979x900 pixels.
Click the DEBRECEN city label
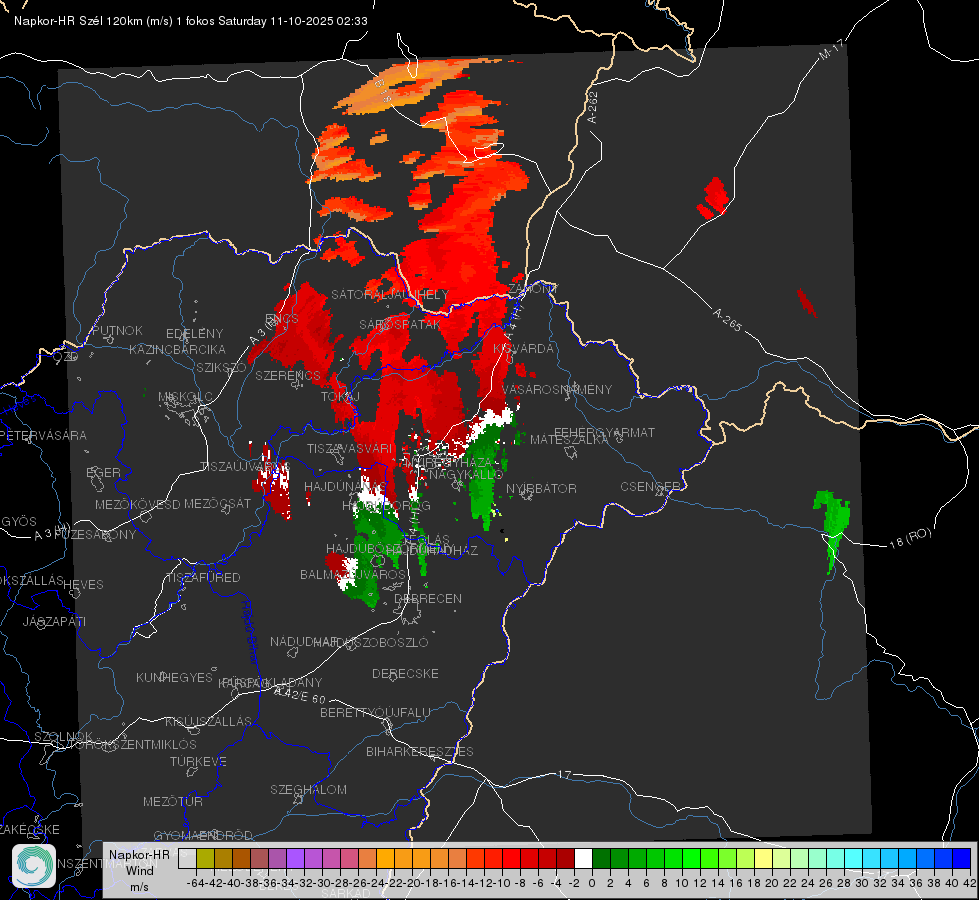coord(428,598)
